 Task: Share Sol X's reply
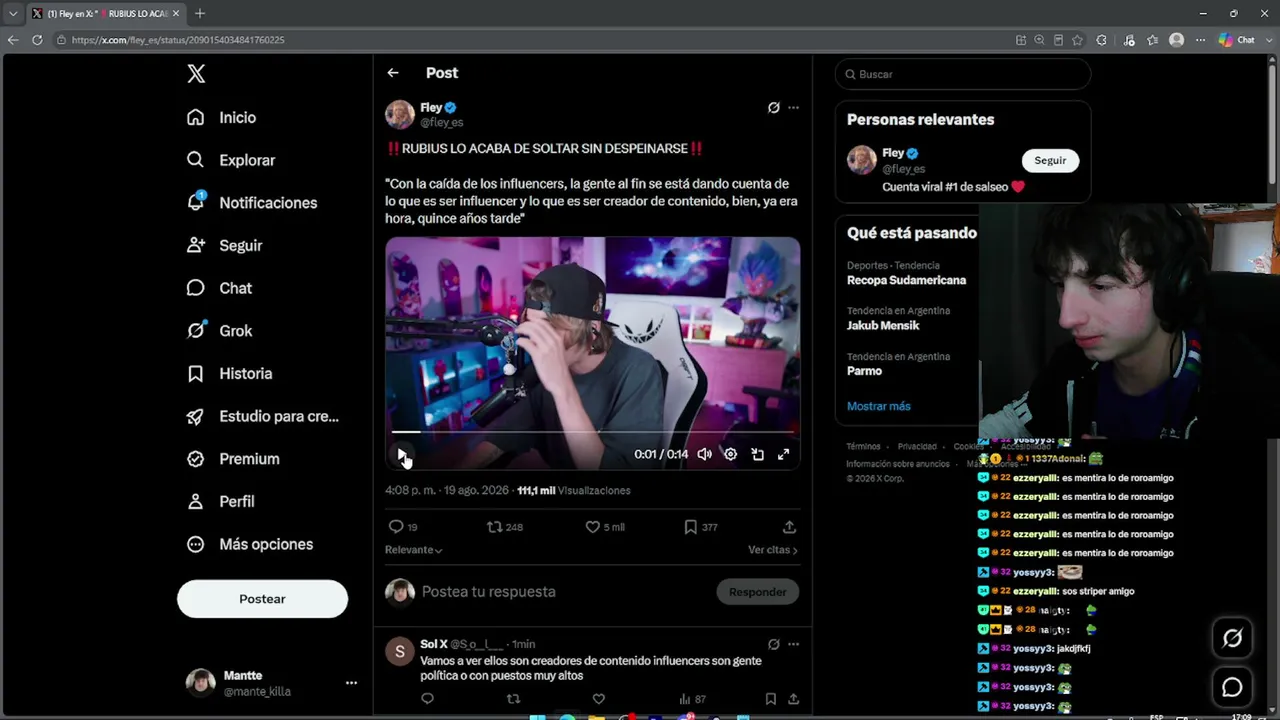click(793, 699)
